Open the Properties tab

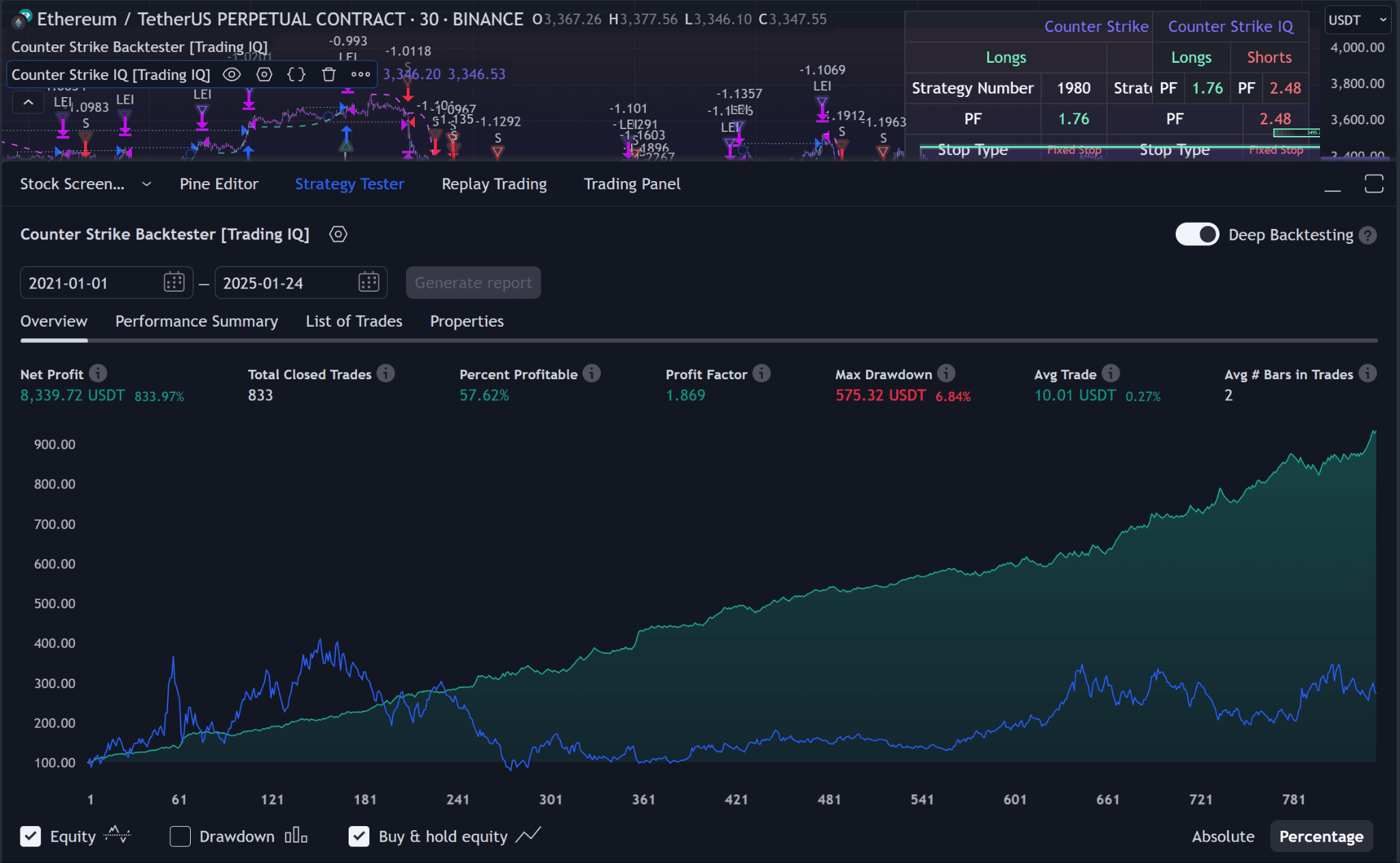coord(467,321)
